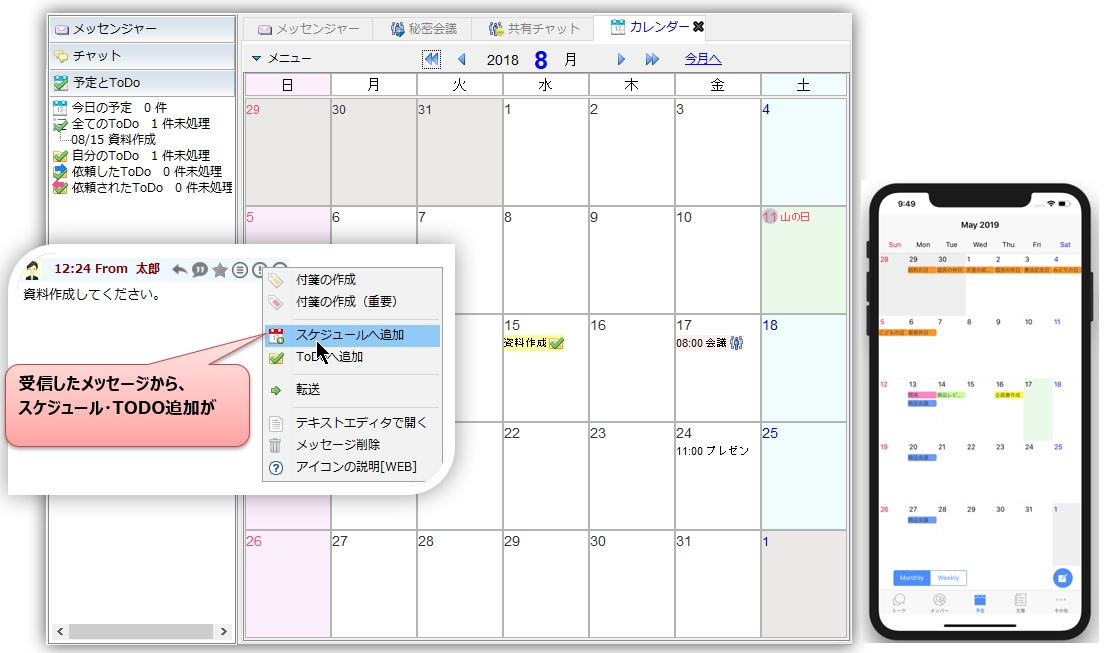Viewport: 1113px width, 653px height.
Task: Choose スケジュールへ追加 from the context menu
Action: (350, 335)
